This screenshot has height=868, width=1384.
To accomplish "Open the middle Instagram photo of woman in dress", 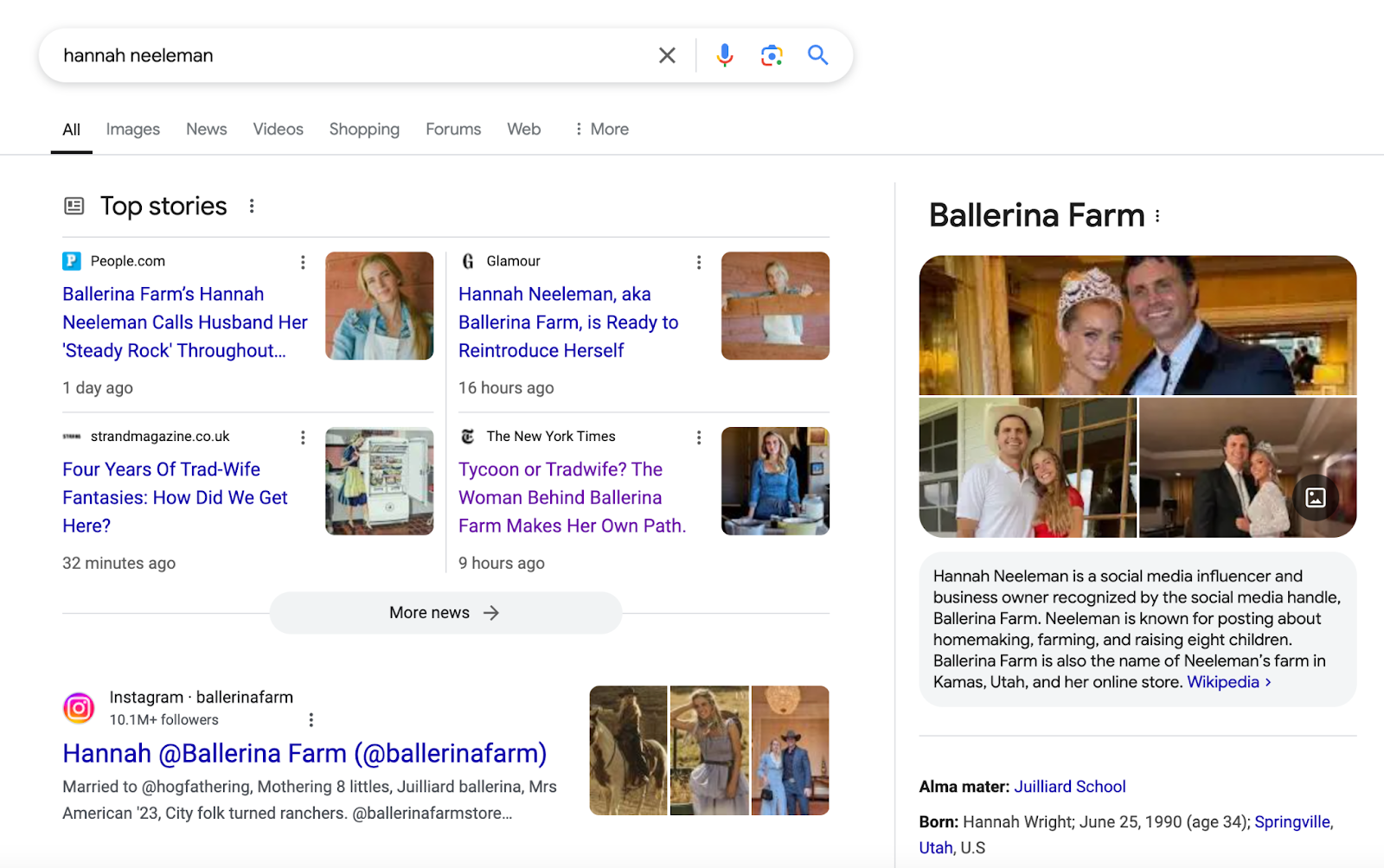I will pos(709,750).
